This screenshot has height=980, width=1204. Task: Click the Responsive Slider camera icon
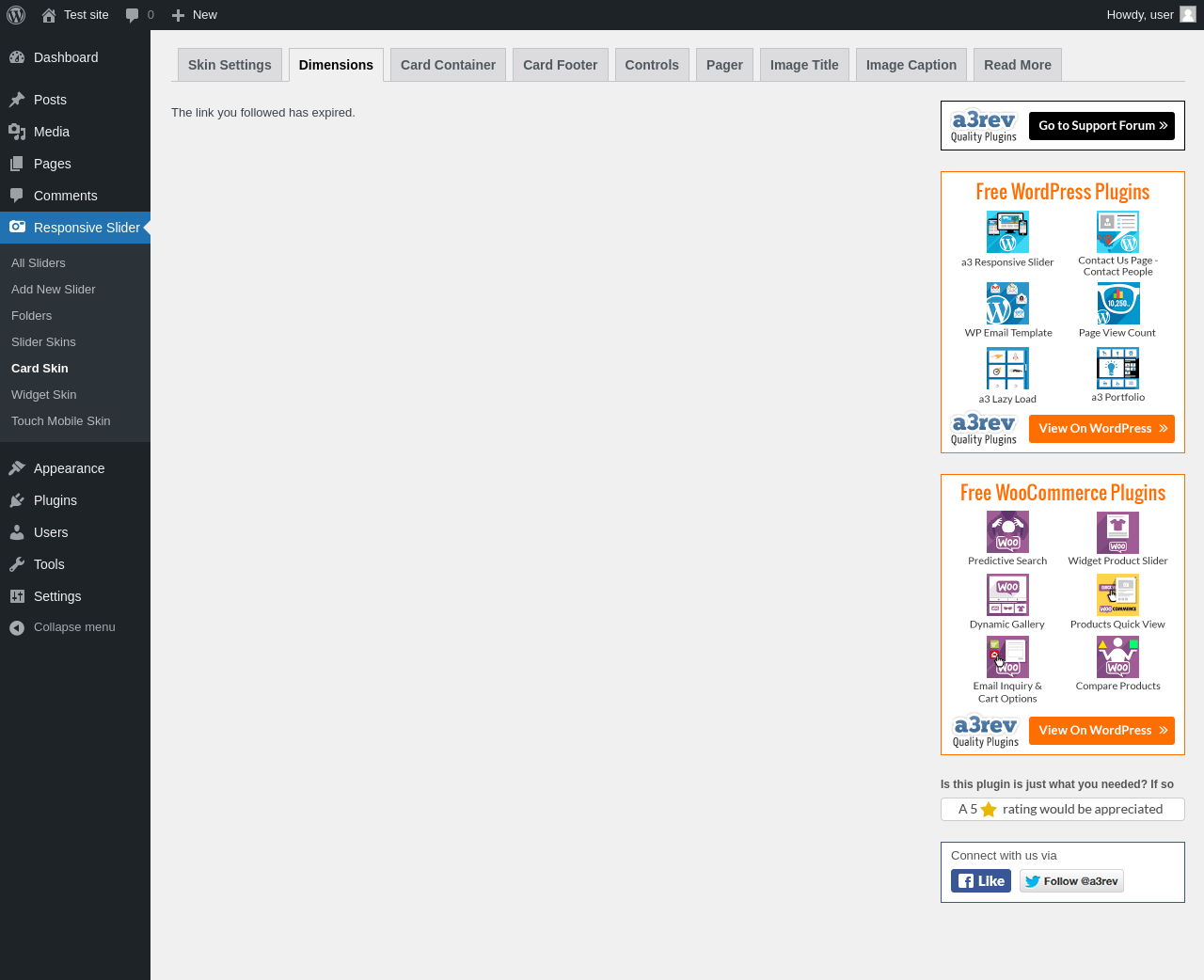[17, 228]
